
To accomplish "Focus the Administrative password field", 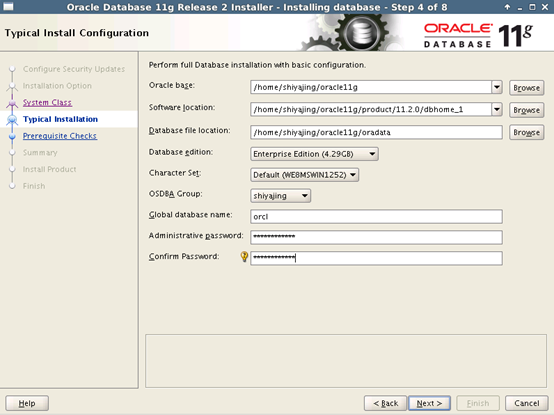I will pos(376,237).
